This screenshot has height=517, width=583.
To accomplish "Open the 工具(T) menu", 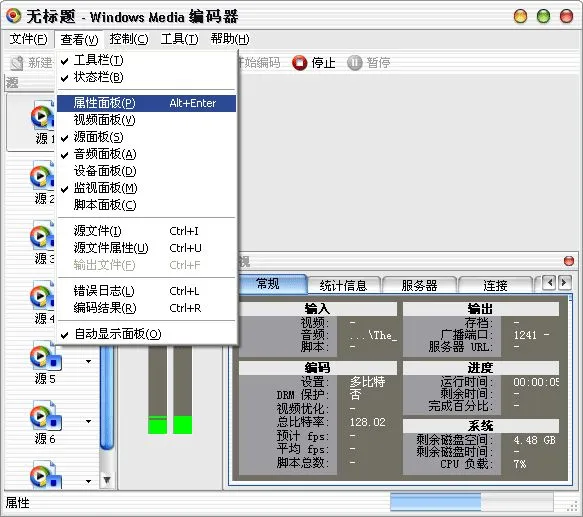I will pyautogui.click(x=179, y=39).
